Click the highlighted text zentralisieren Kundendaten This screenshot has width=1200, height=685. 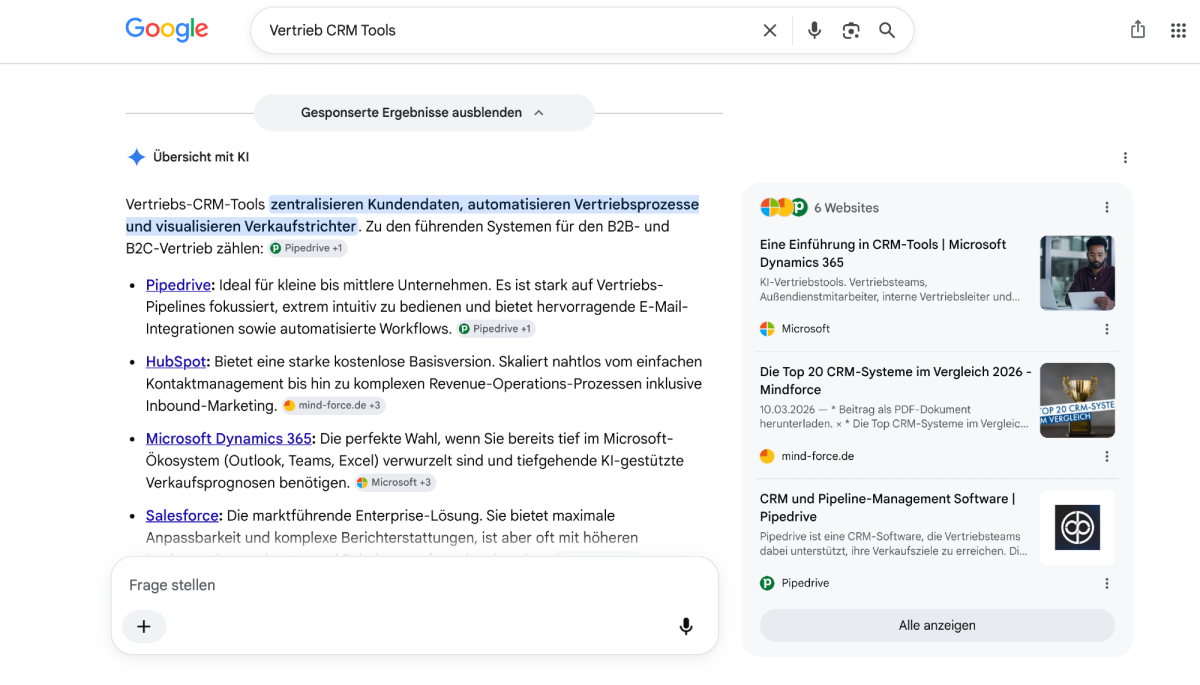click(365, 204)
